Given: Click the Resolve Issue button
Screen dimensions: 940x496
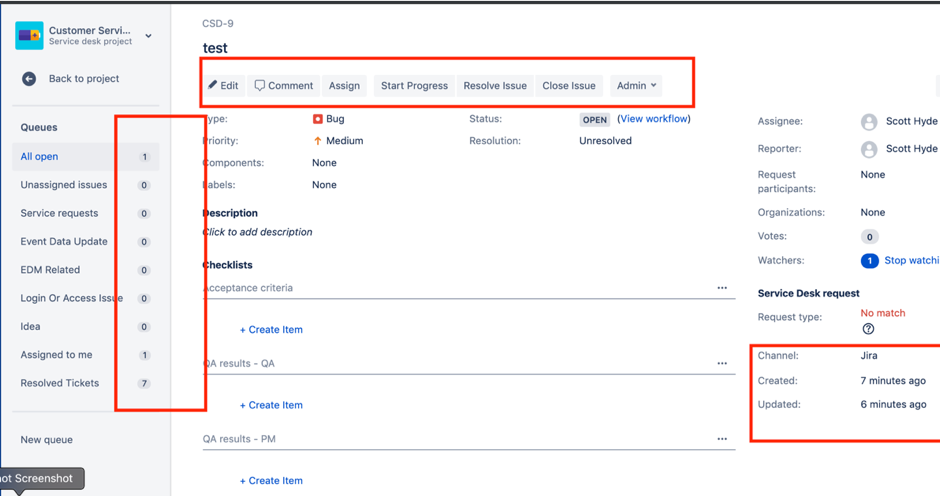Looking at the screenshot, I should click(495, 86).
